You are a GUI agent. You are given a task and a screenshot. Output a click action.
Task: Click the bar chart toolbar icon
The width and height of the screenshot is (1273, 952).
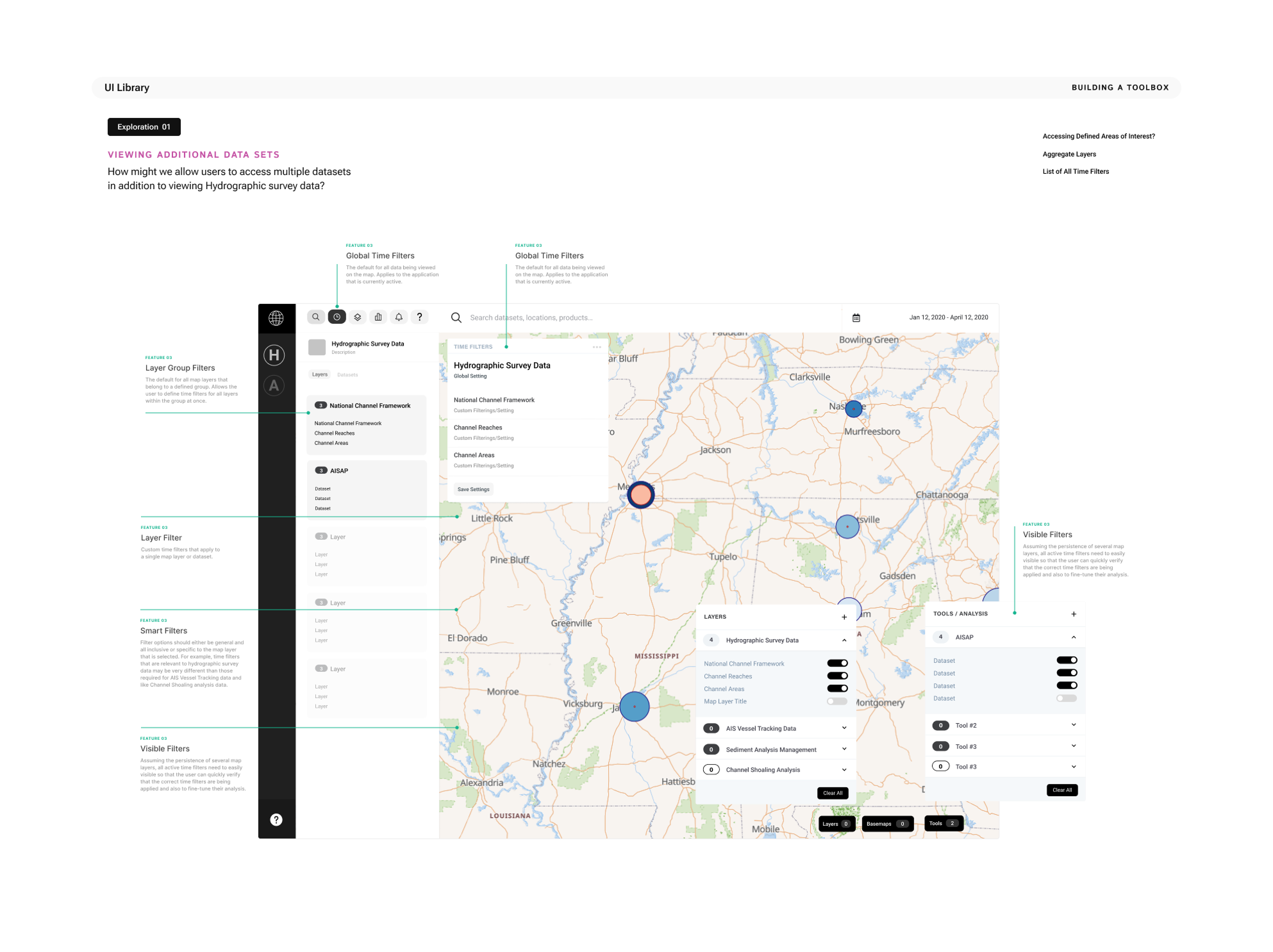click(x=378, y=317)
